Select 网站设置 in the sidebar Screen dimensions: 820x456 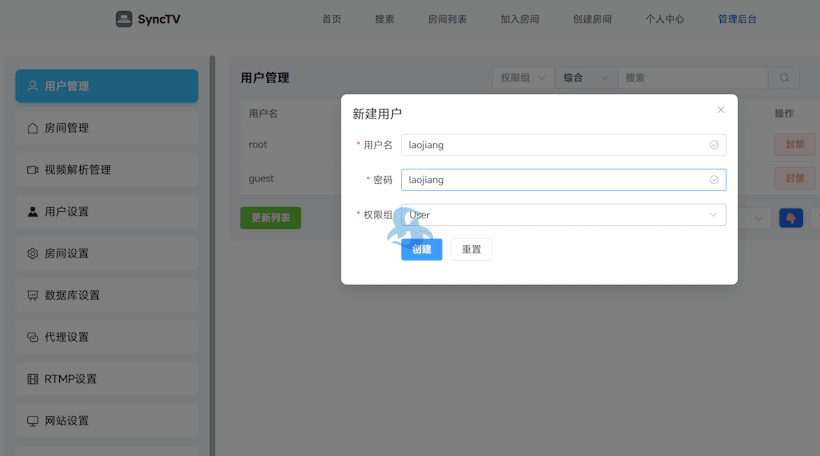[107, 420]
